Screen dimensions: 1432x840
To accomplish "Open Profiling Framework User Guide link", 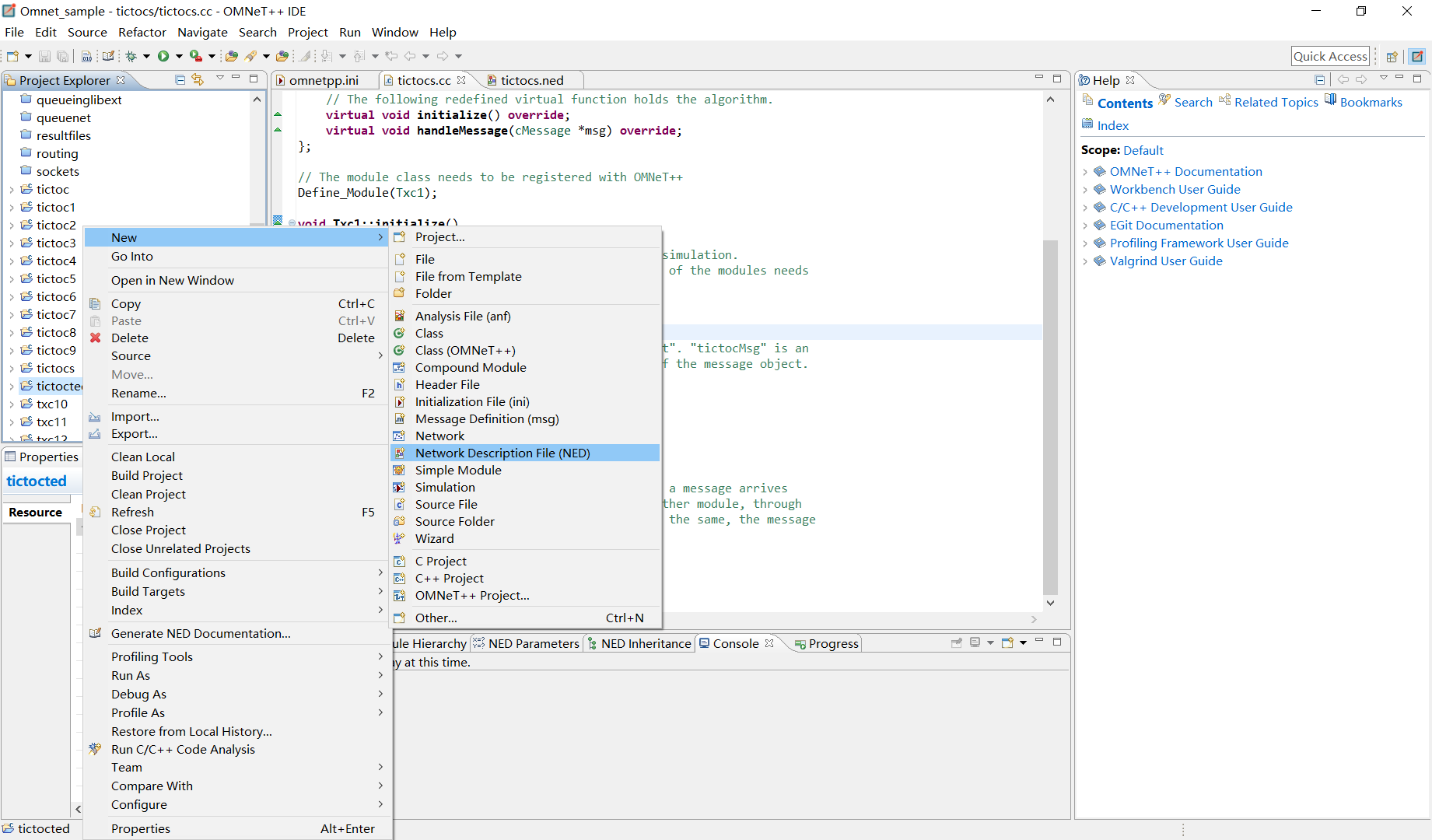I will point(1199,243).
